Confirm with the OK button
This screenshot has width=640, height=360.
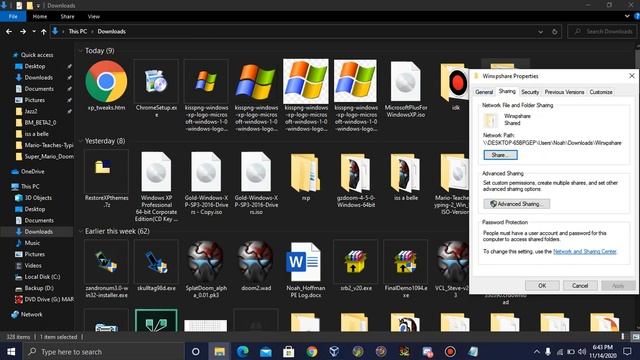coord(542,286)
